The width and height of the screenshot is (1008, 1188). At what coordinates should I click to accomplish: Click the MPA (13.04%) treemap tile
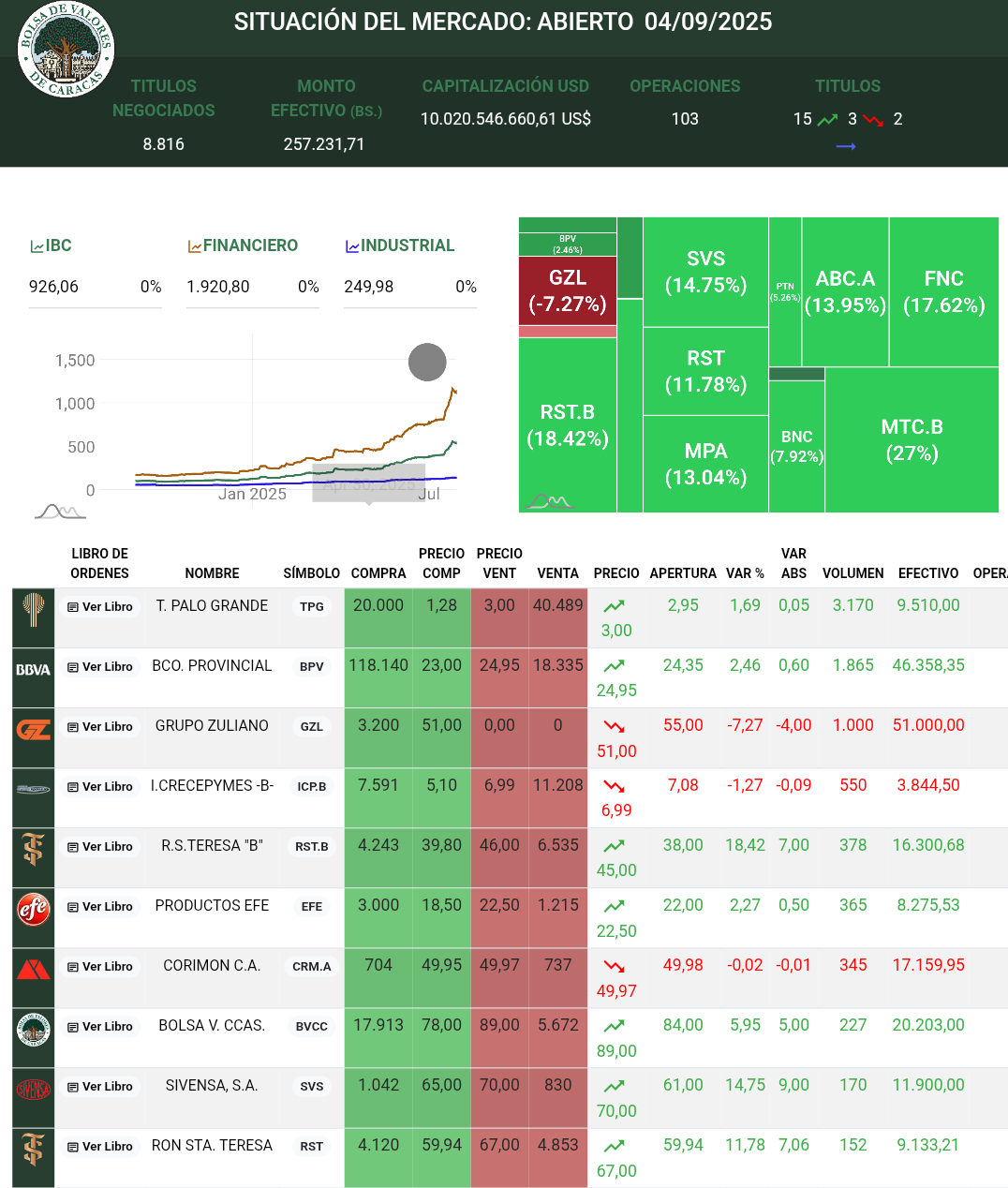click(705, 465)
